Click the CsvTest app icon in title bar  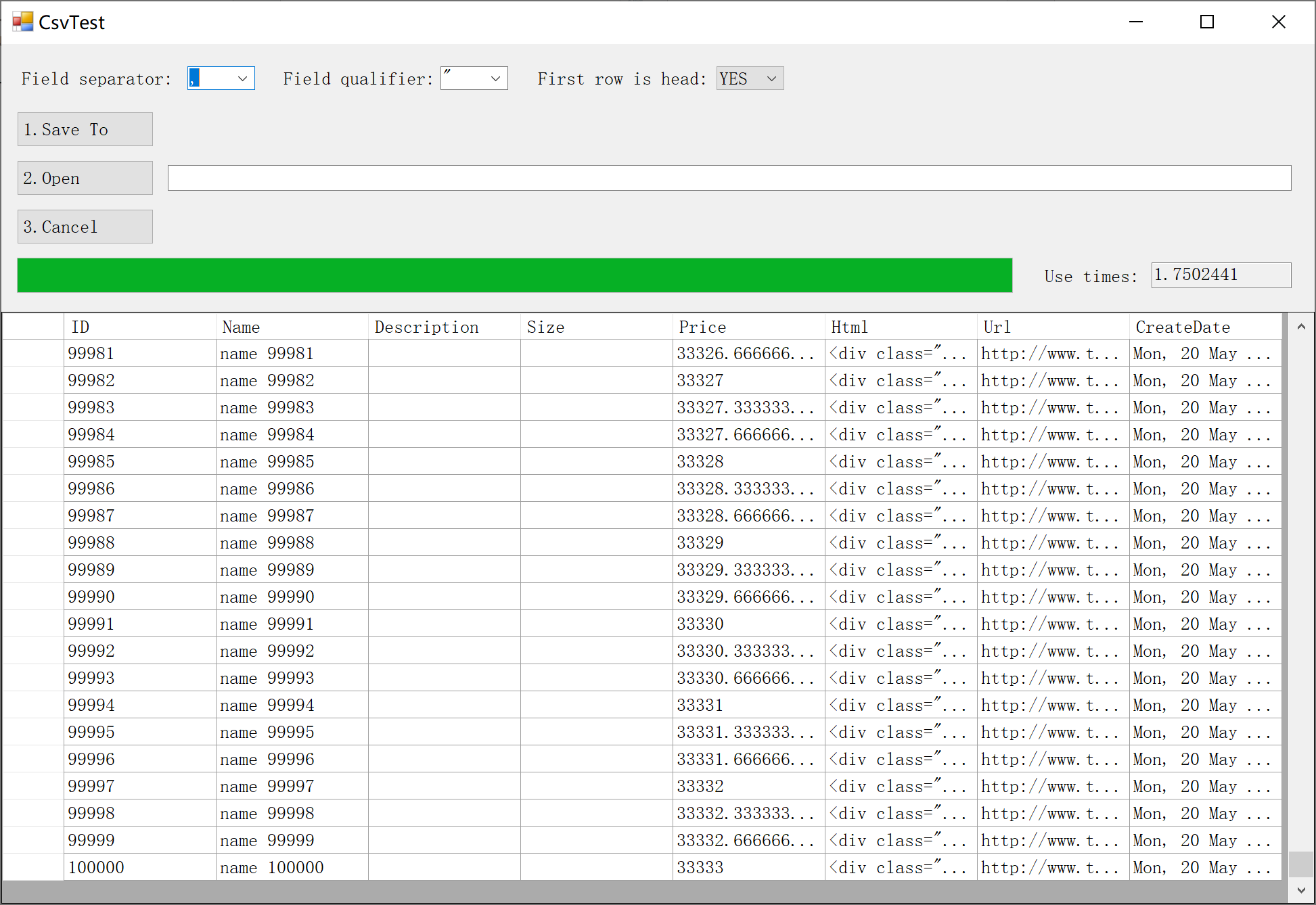(22, 22)
